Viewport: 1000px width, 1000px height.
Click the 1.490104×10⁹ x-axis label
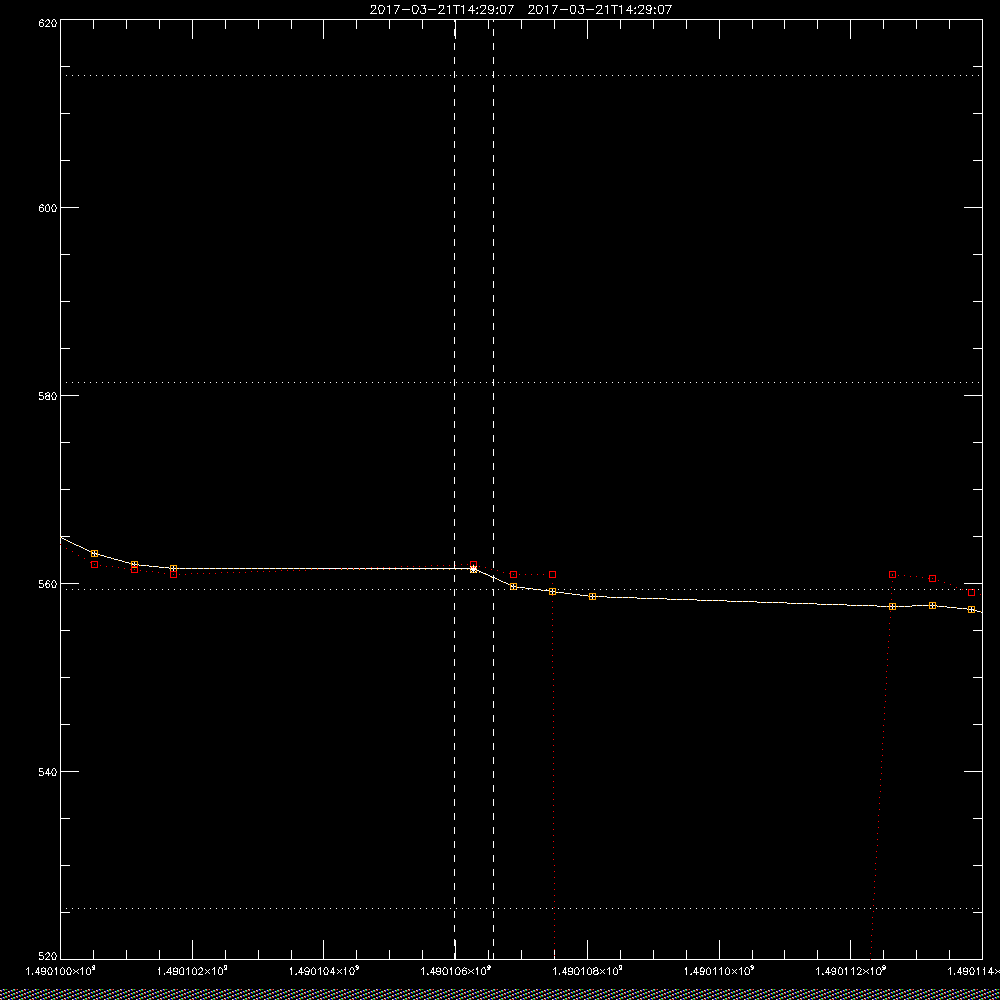[324, 971]
